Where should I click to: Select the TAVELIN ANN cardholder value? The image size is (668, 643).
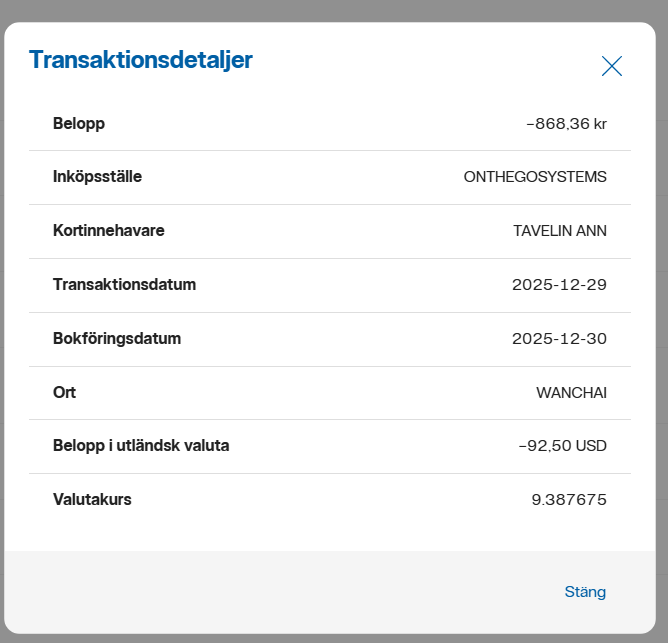pos(560,231)
